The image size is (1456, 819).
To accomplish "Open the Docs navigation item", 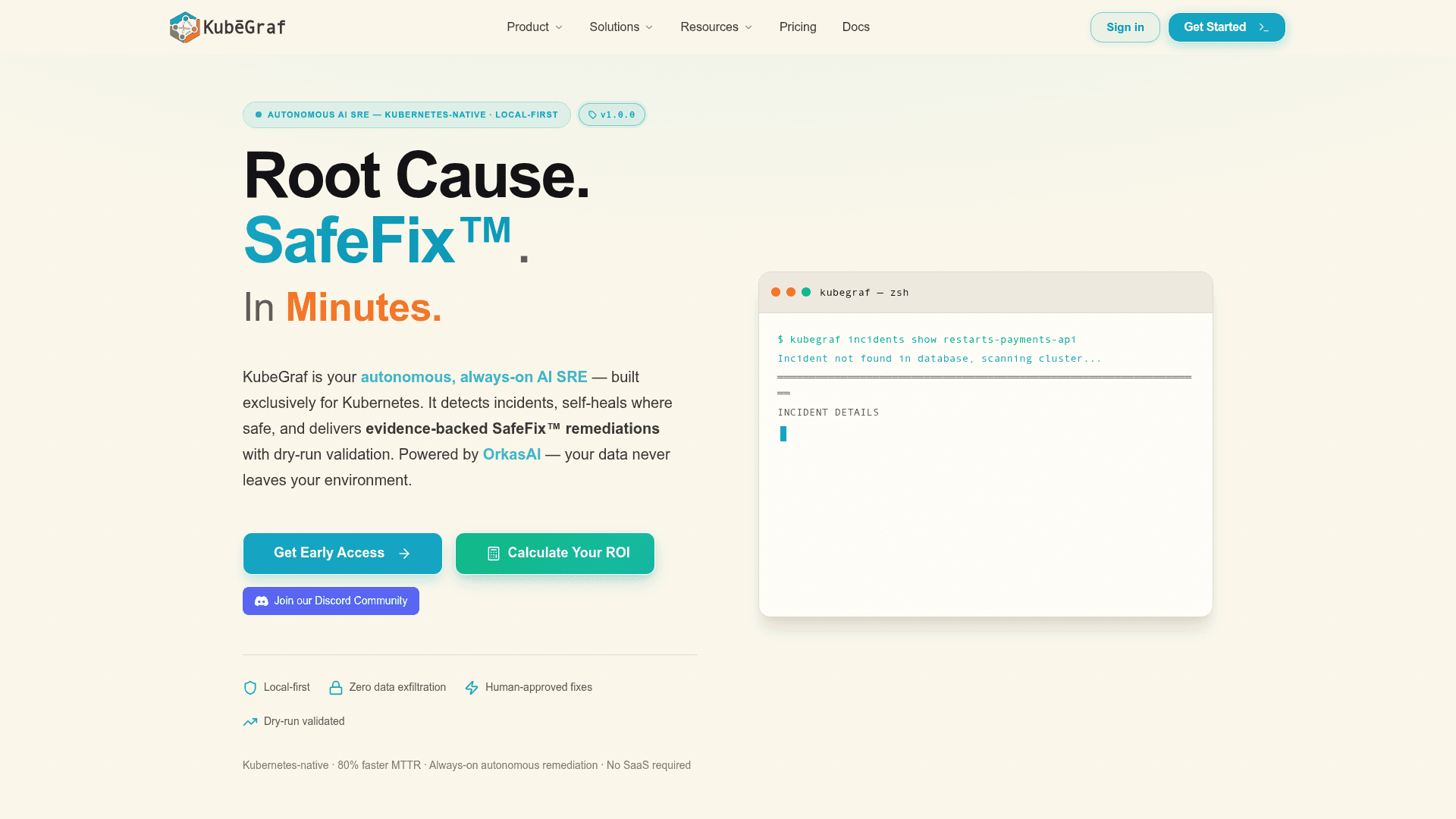I will (x=855, y=27).
